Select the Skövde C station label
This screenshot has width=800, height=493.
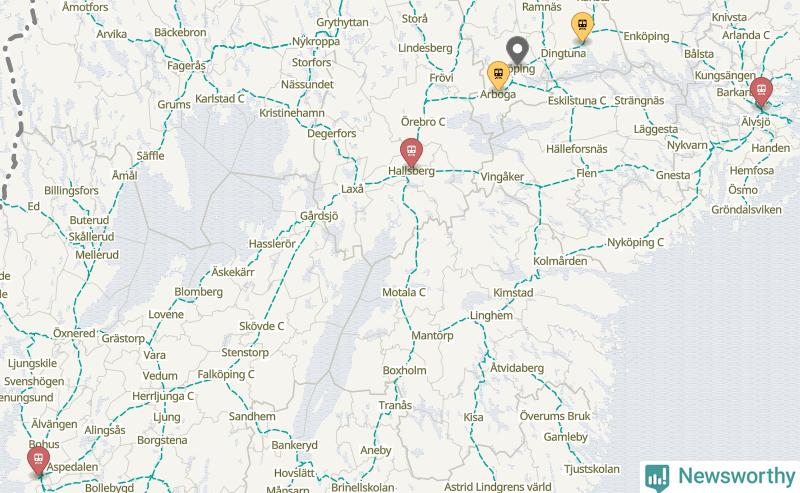coord(262,326)
